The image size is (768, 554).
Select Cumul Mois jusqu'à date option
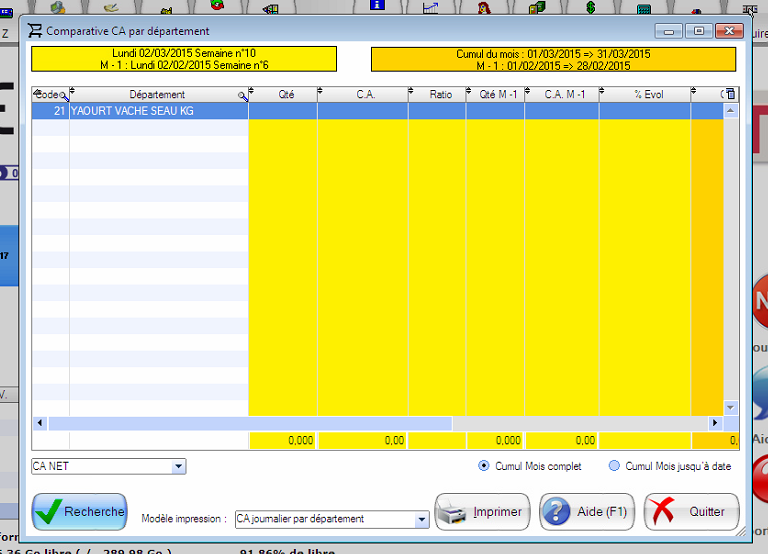[614, 466]
